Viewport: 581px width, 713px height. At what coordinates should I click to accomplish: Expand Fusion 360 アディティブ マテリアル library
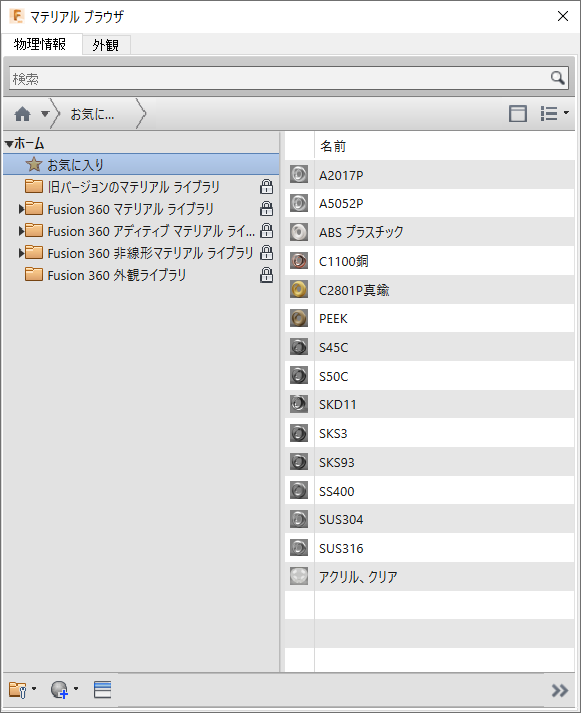[21, 231]
